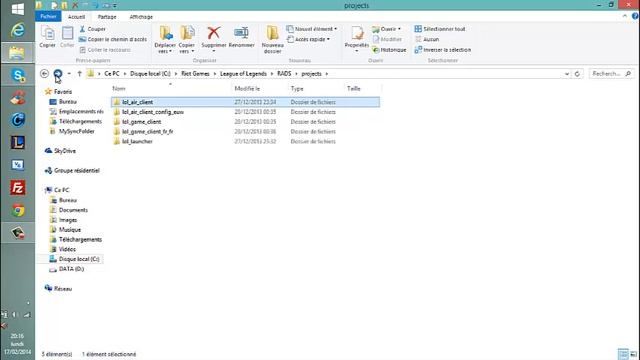Open Google Chrome from the taskbar
The image size is (640, 360).
pyautogui.click(x=18, y=211)
